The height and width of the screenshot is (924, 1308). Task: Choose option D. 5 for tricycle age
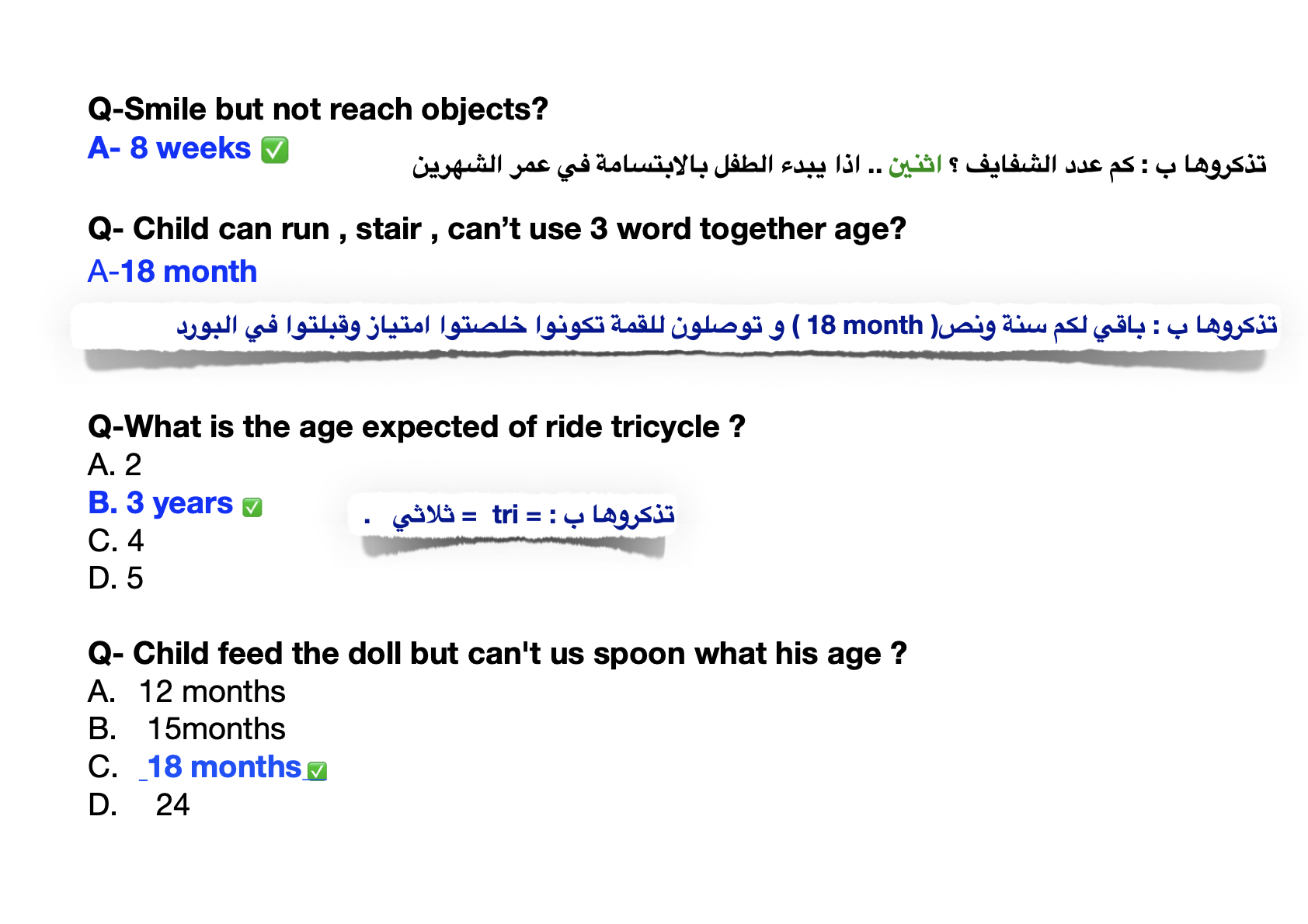point(116,578)
